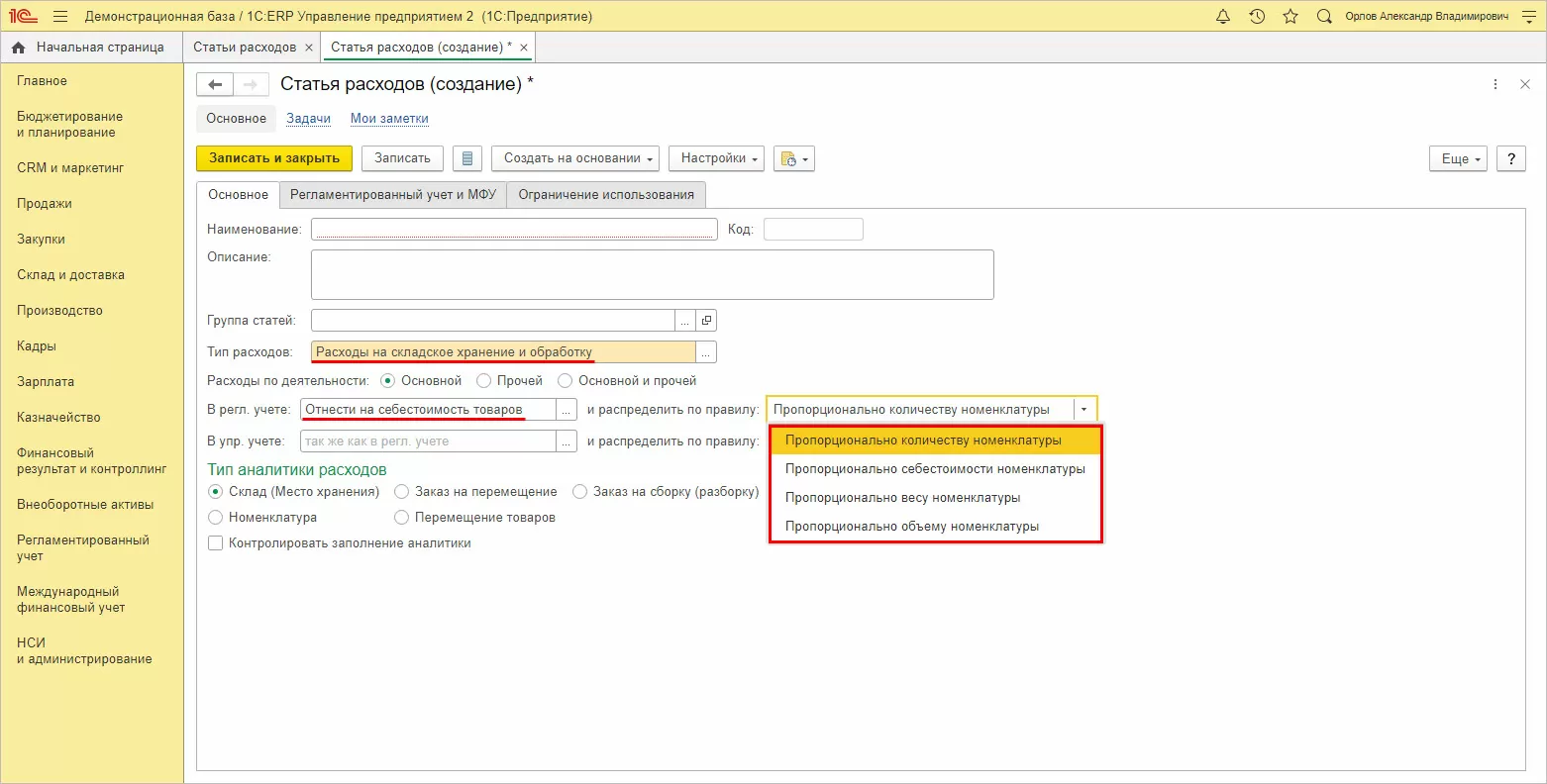Open the 1C main hamburger menu
This screenshot has height=784, width=1547.
click(x=60, y=17)
